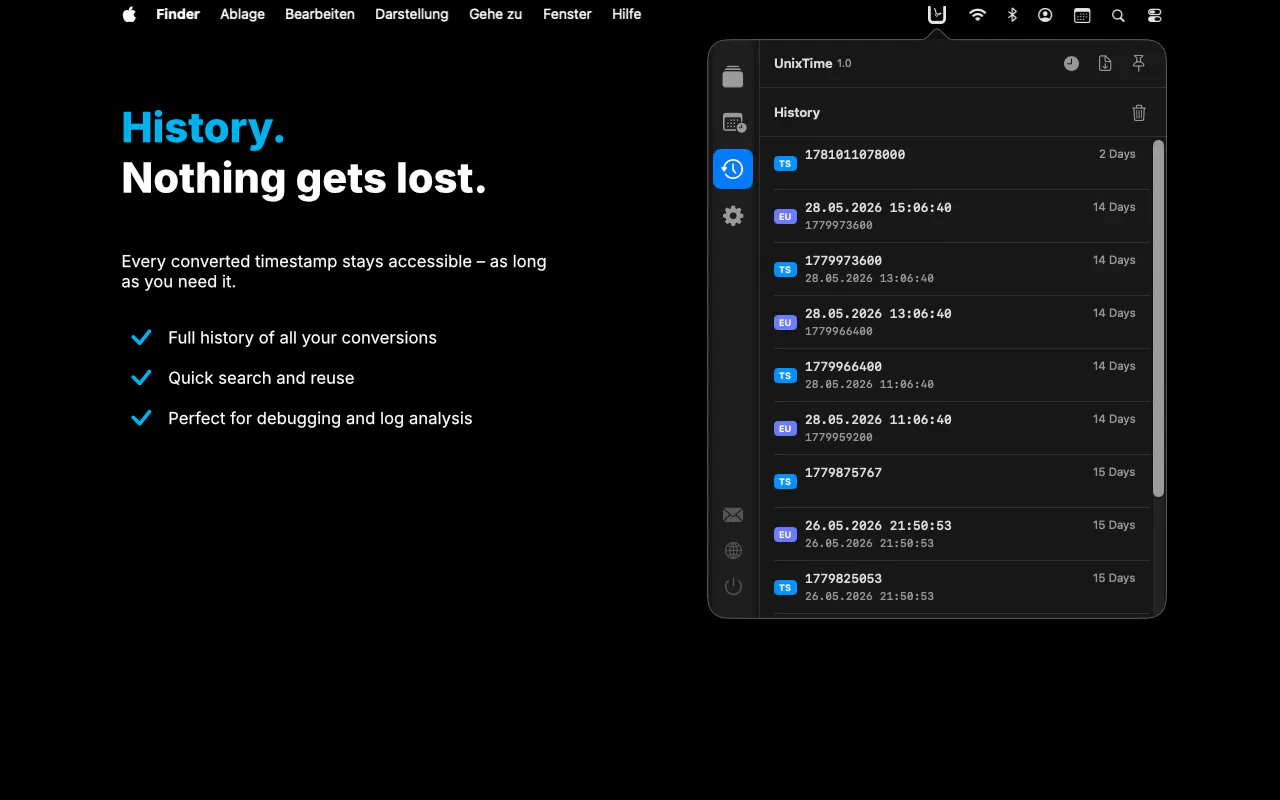Open the Fenster menu
The image size is (1280, 800).
click(x=567, y=14)
